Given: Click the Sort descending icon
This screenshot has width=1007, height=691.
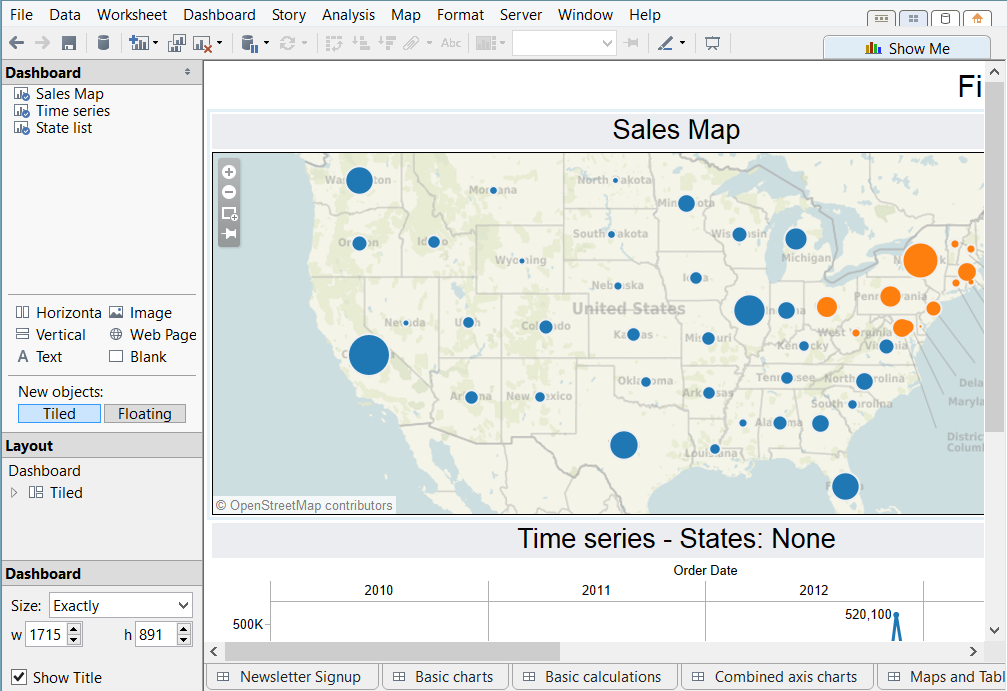Looking at the screenshot, I should point(387,43).
